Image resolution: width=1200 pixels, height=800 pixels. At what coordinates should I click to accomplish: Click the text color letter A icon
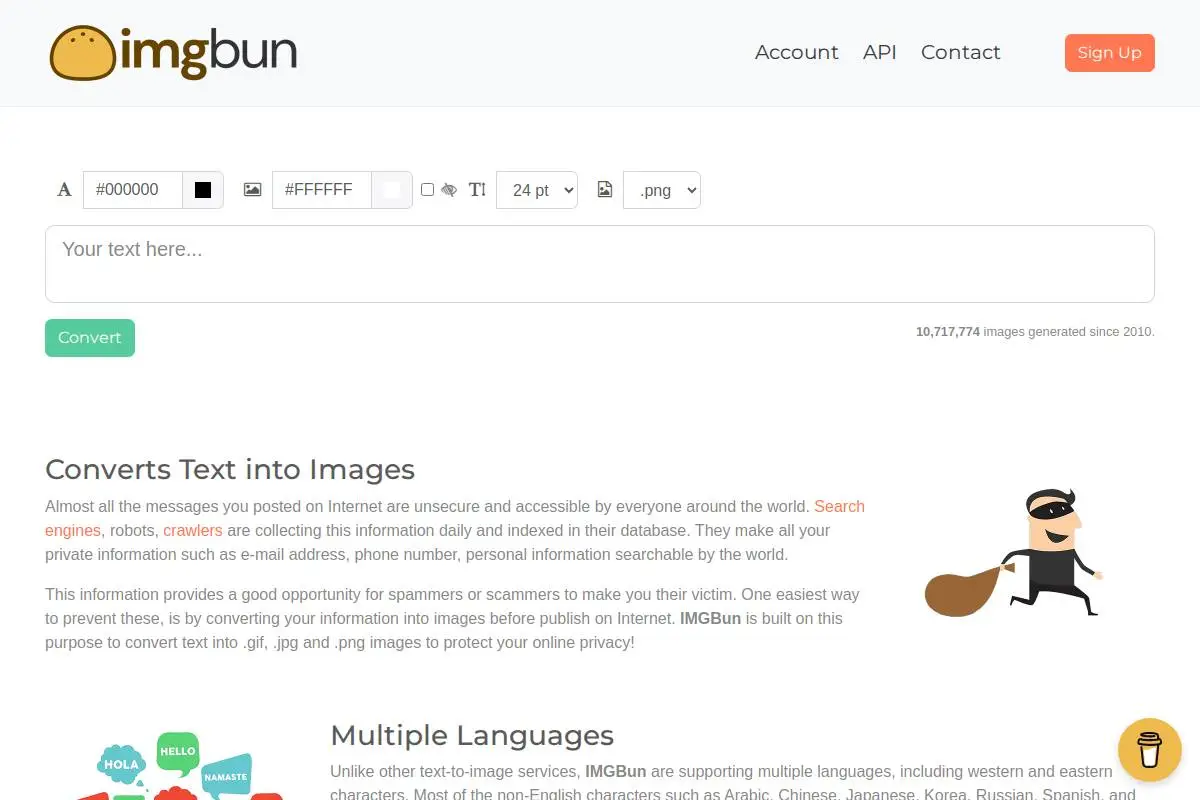(65, 190)
